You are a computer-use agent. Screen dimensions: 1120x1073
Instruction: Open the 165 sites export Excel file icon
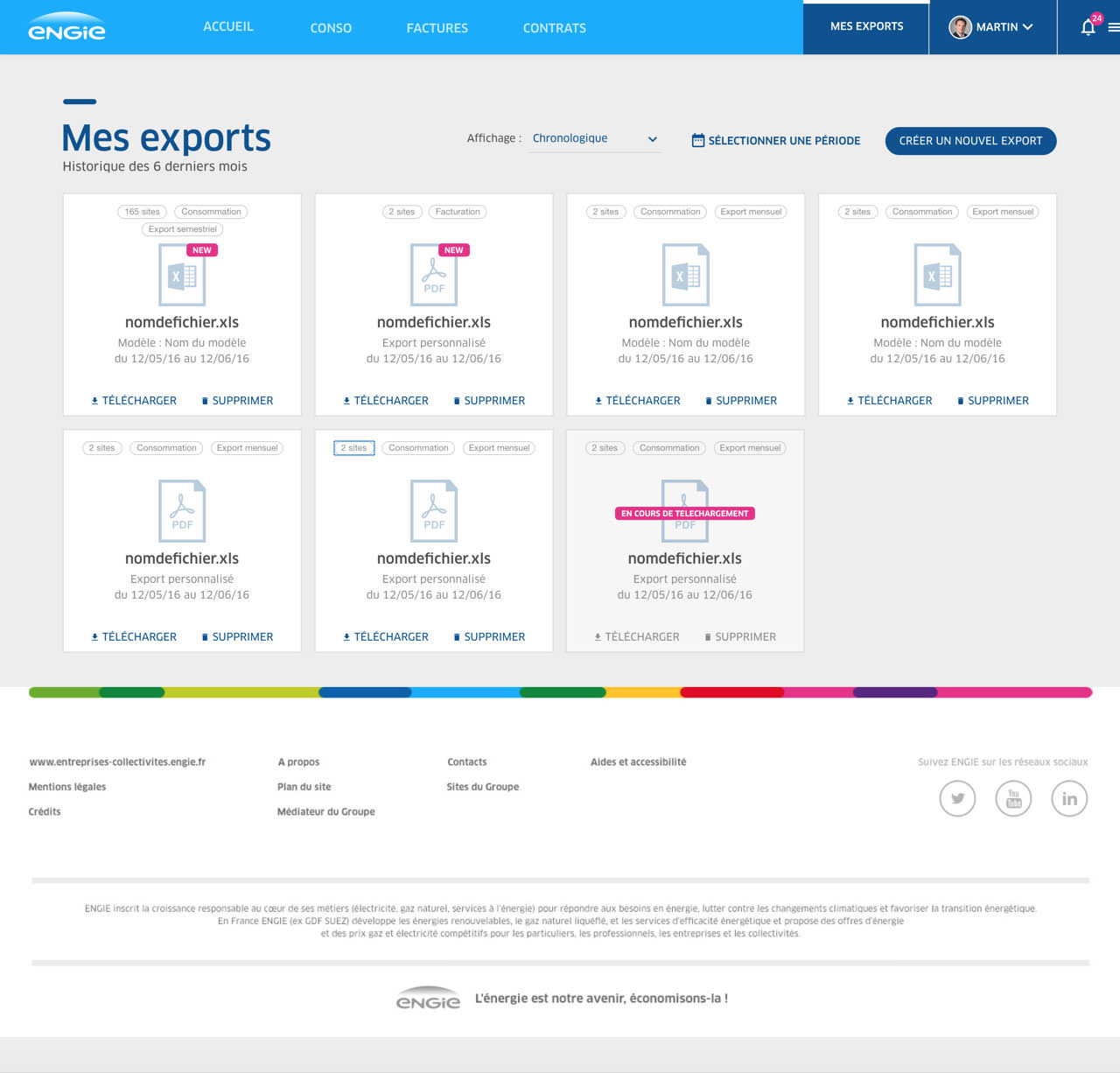tap(182, 276)
